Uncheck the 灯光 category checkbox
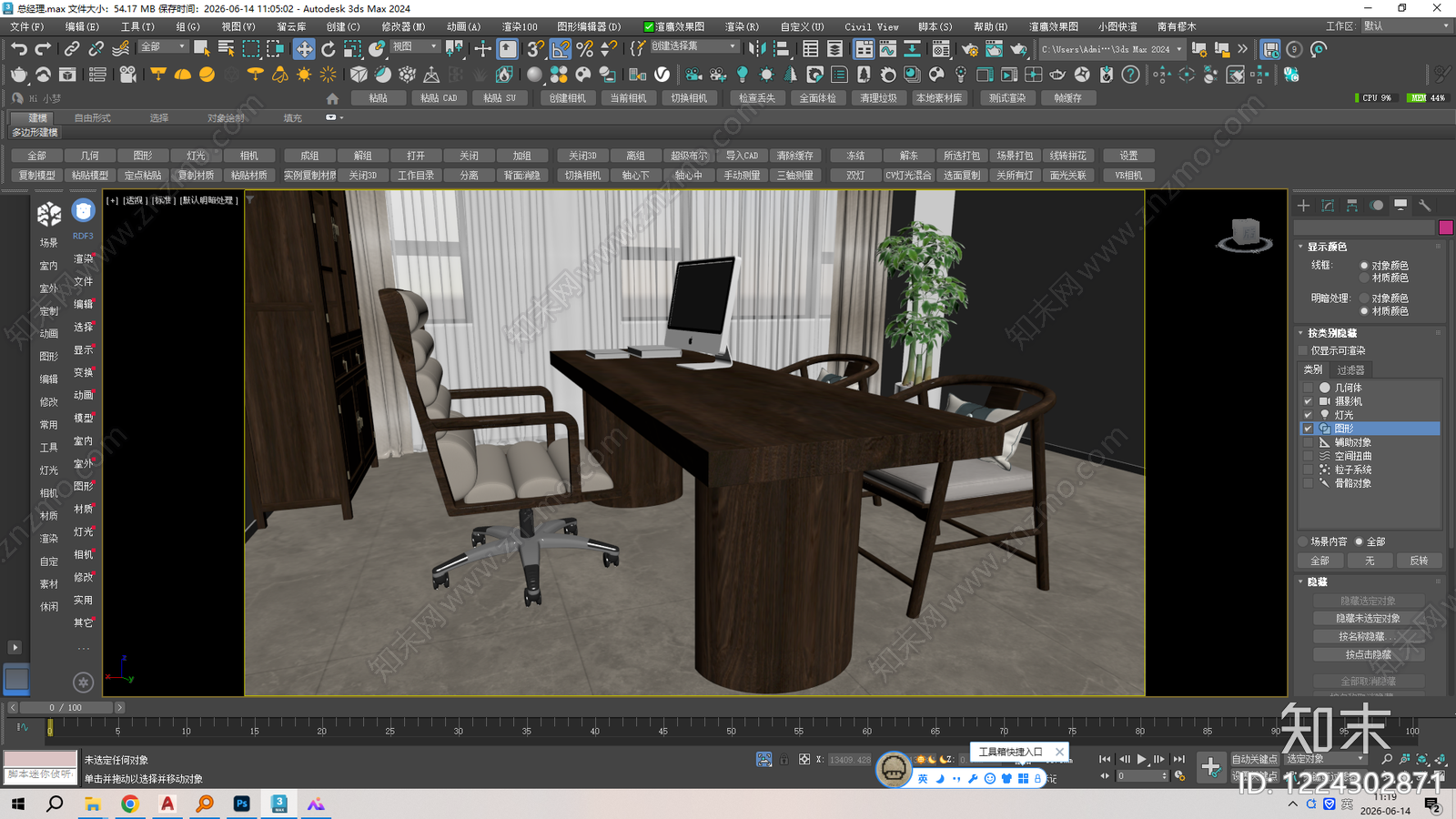The height and width of the screenshot is (819, 1456). (x=1309, y=415)
